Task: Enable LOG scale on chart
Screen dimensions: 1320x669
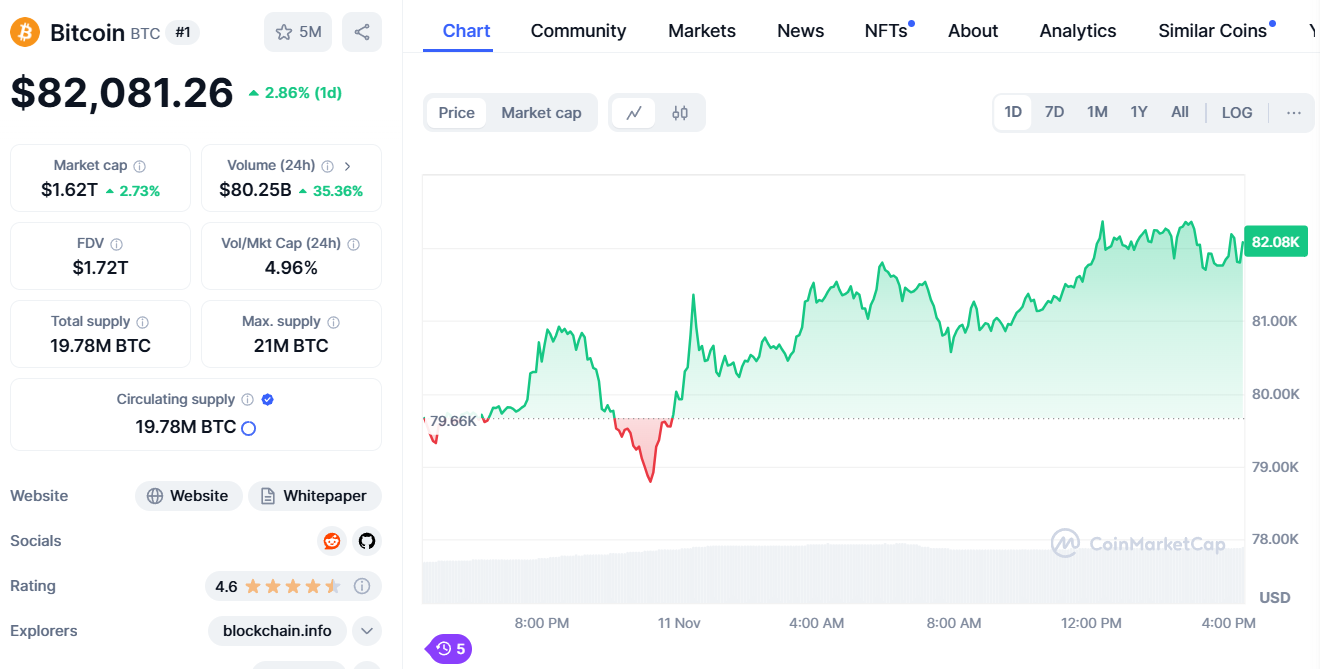Action: [1236, 113]
